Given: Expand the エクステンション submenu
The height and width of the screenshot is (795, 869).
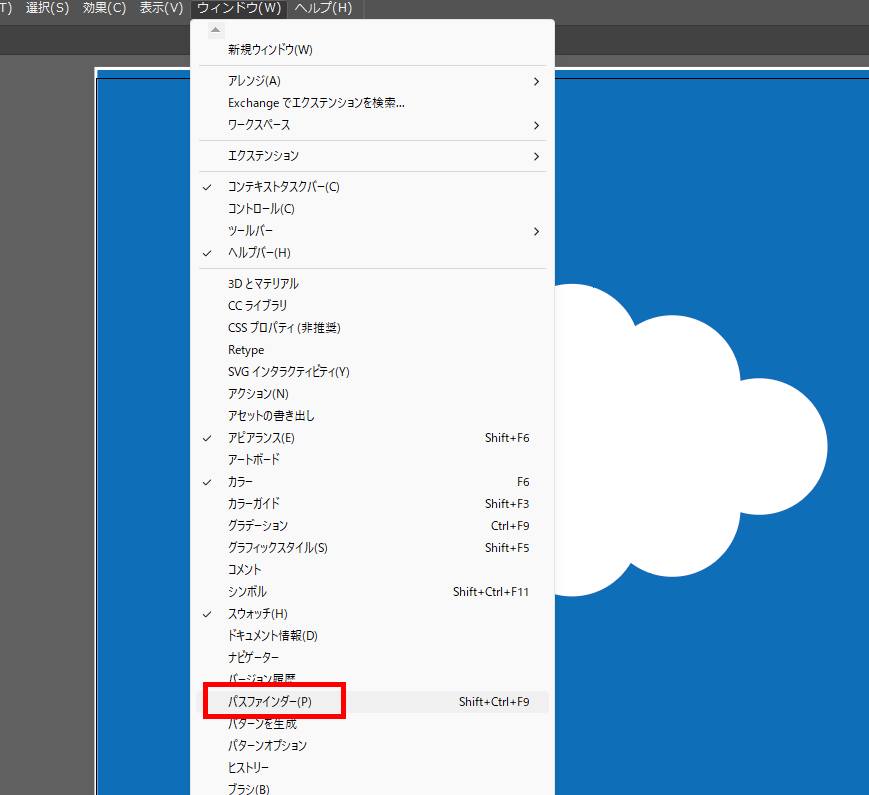Looking at the screenshot, I should tap(263, 156).
